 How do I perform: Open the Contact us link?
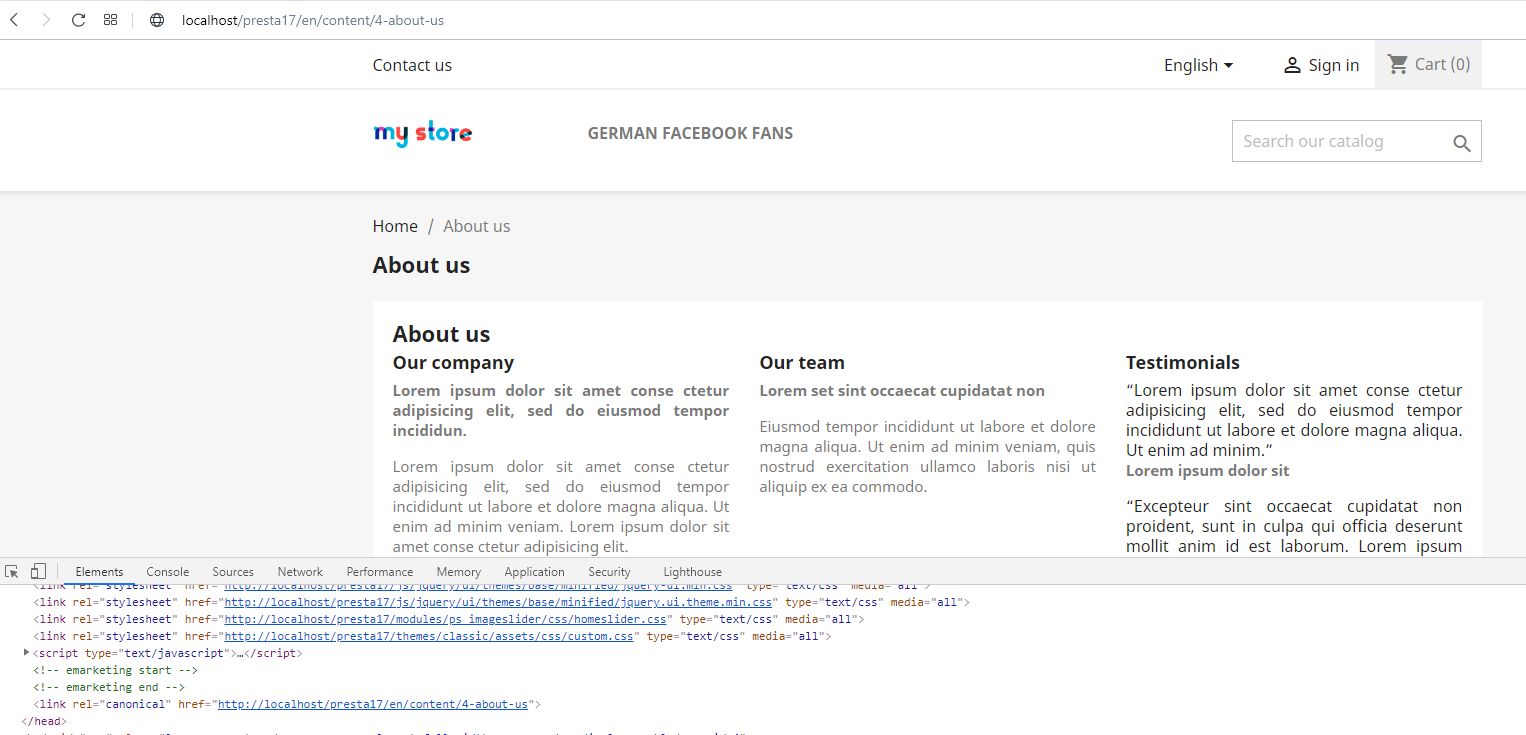click(412, 65)
